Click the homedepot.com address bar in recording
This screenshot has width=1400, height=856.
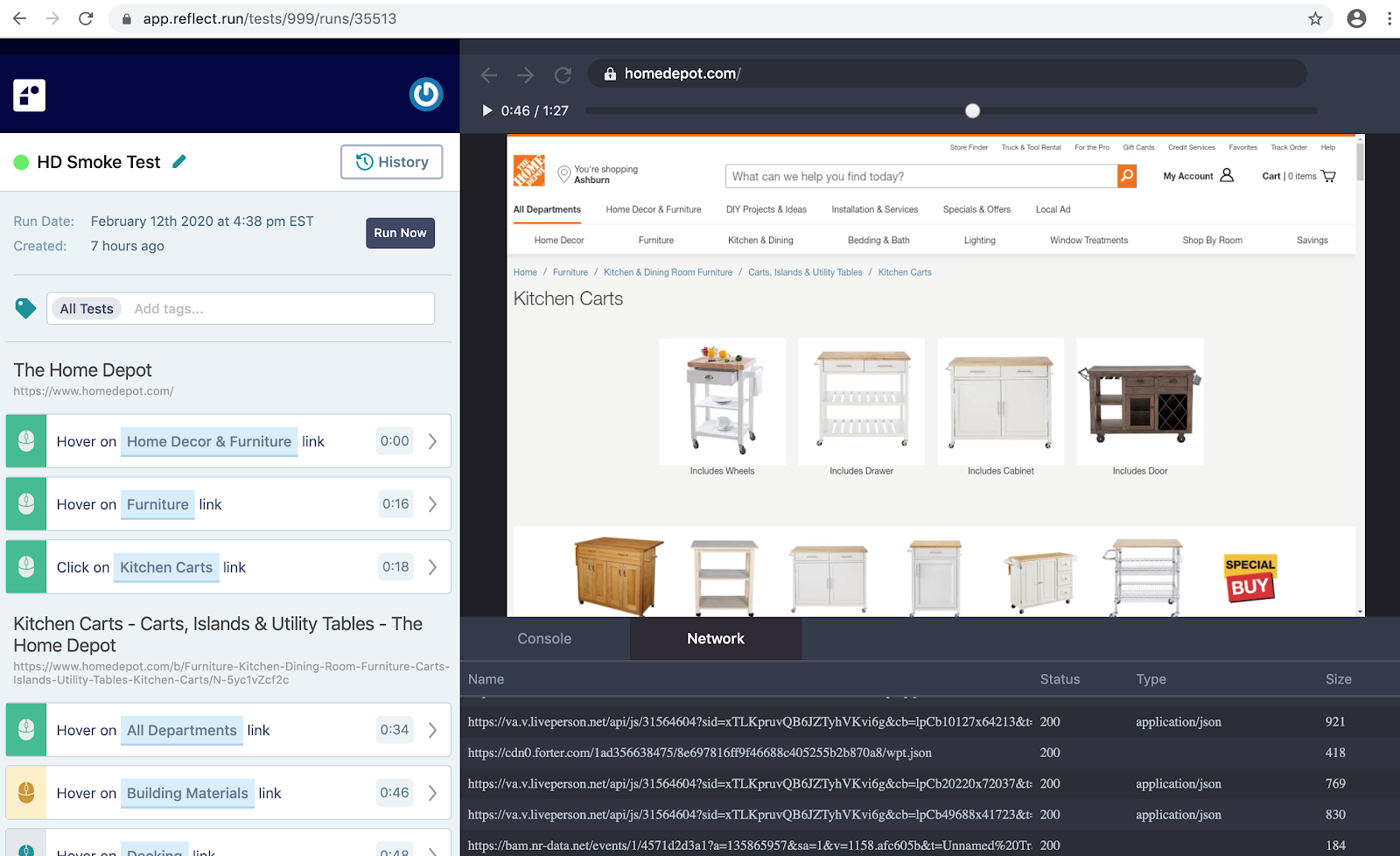point(948,74)
